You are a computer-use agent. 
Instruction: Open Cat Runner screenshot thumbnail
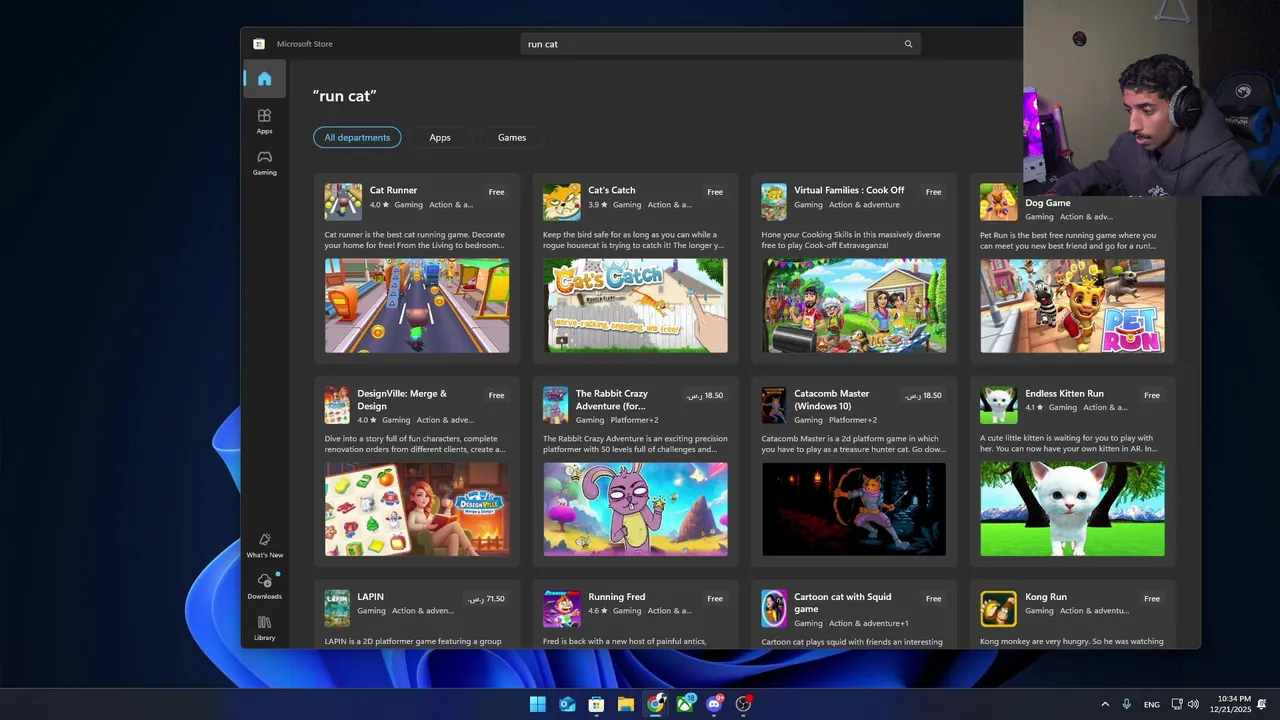click(417, 306)
